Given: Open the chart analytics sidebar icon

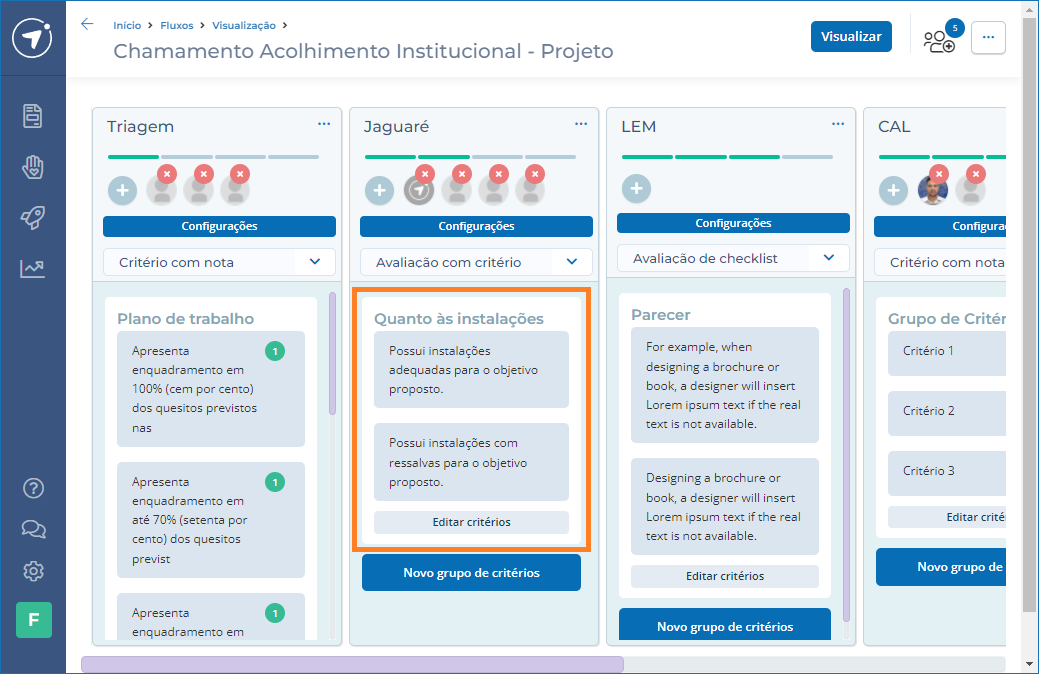Looking at the screenshot, I should (32, 268).
